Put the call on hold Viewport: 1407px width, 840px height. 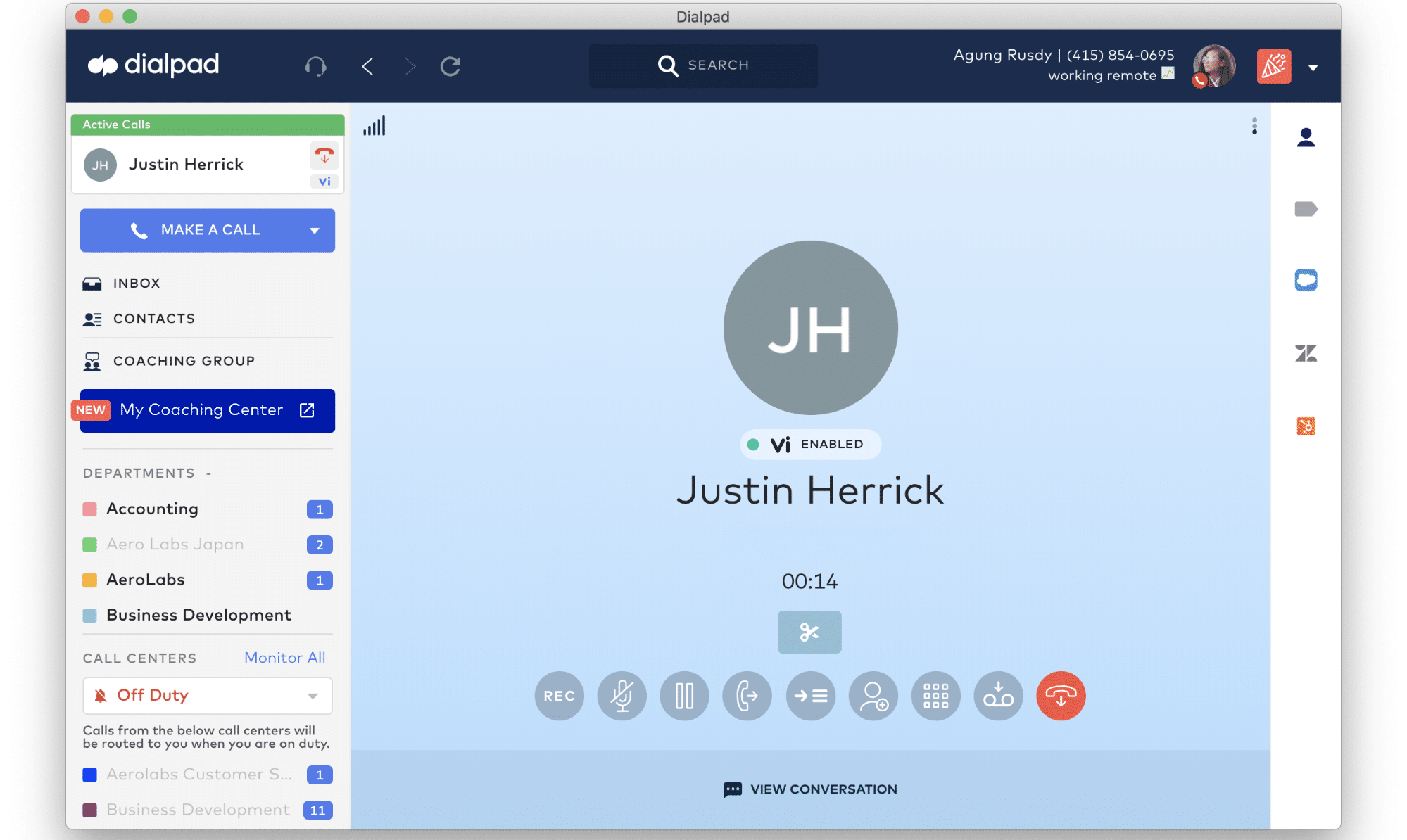tap(684, 696)
